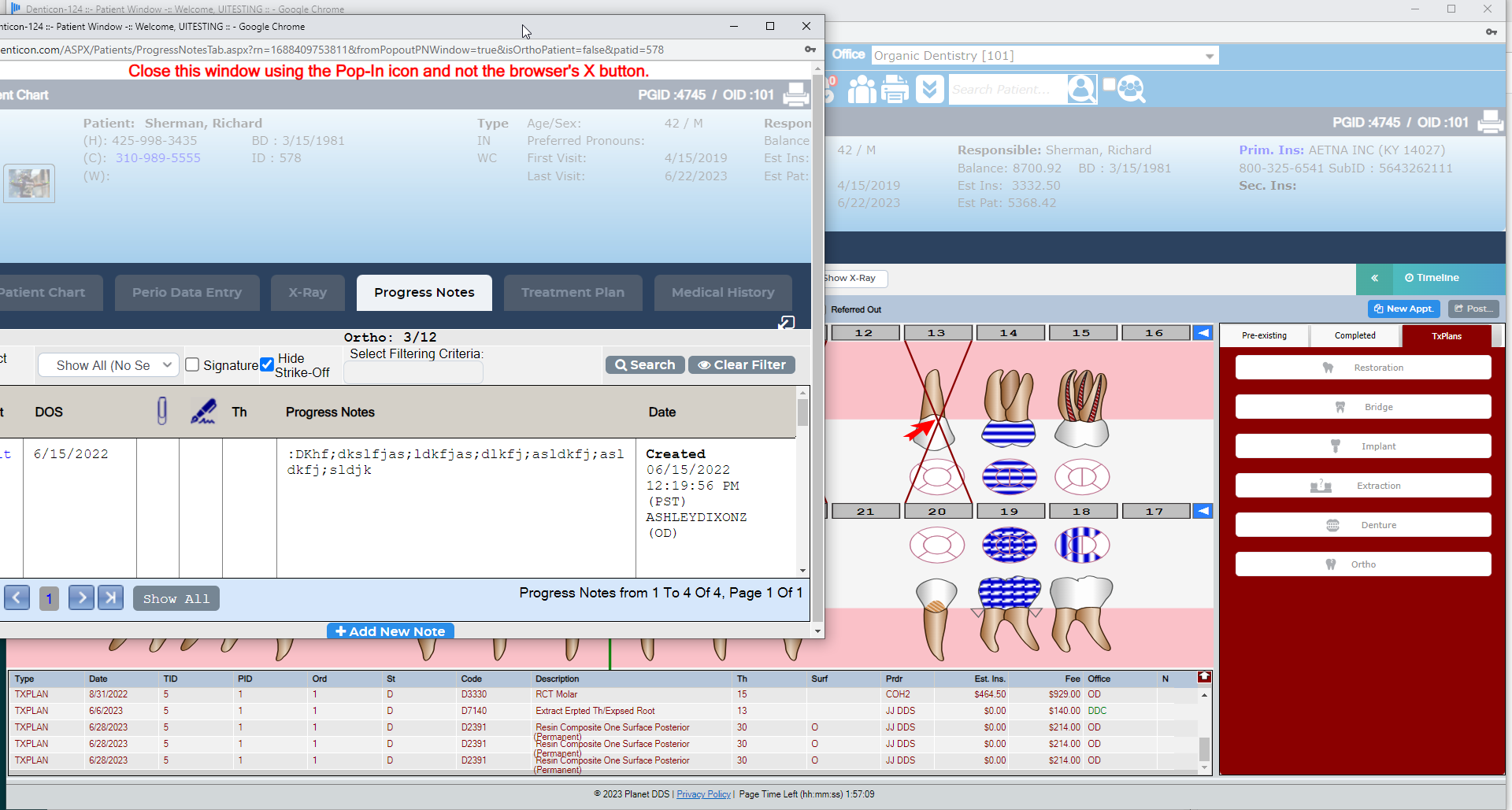Print from the popup patient header
The width and height of the screenshot is (1512, 810).
coord(795,94)
